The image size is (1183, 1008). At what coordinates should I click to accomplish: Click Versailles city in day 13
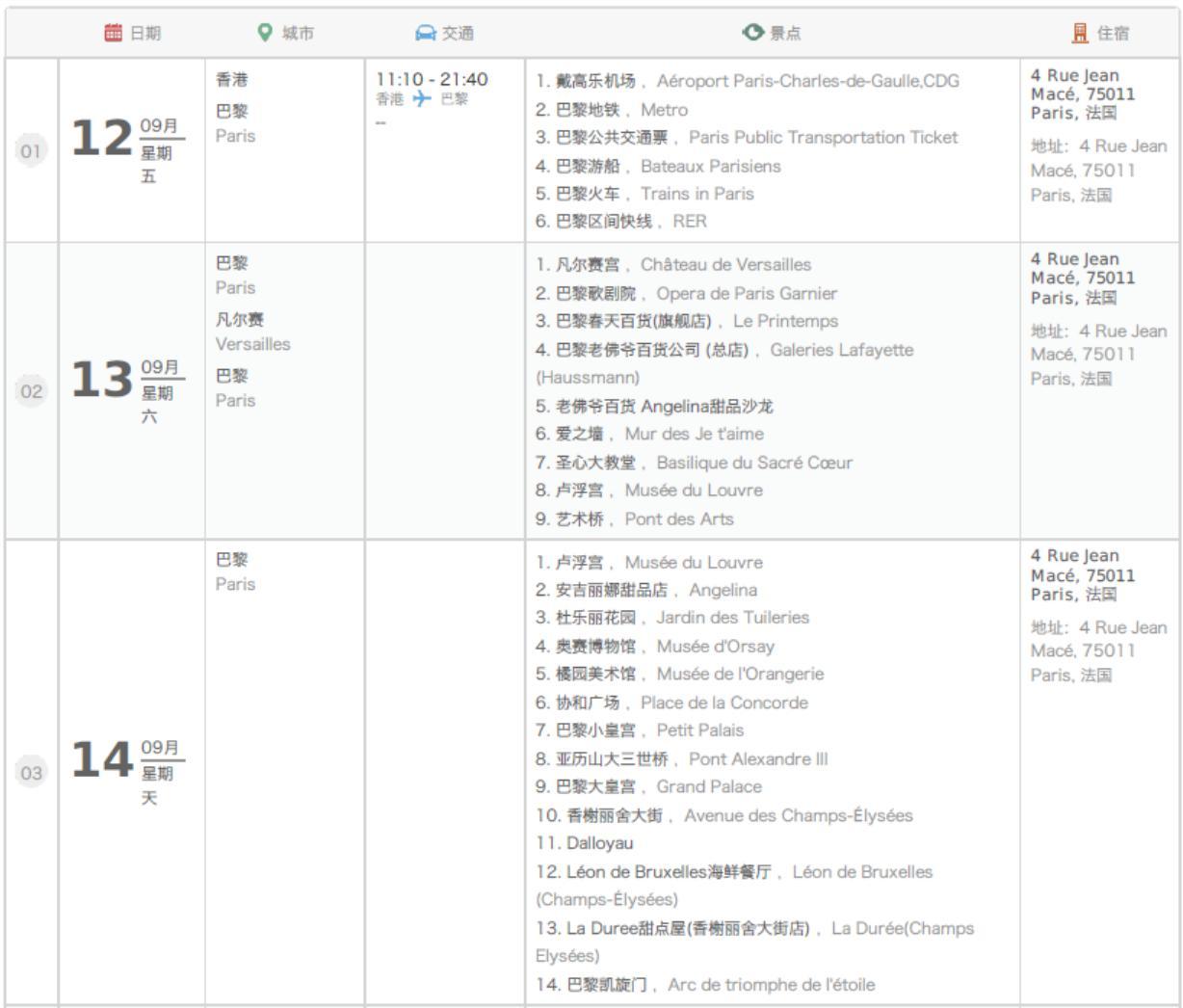(x=252, y=344)
